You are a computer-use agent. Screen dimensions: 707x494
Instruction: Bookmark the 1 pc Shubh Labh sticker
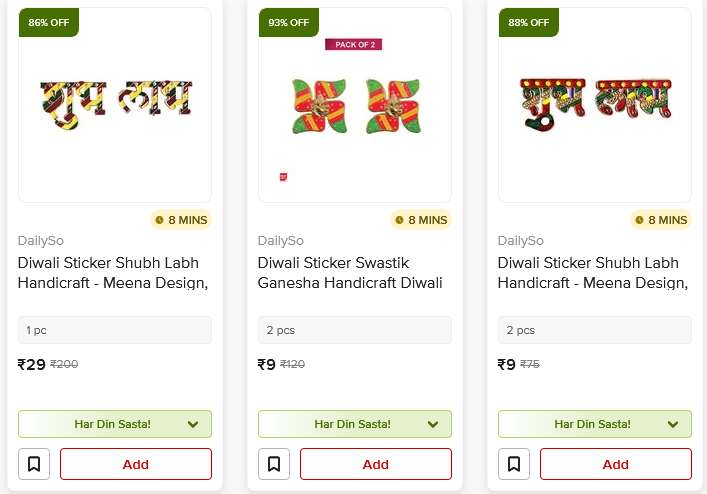click(x=34, y=464)
